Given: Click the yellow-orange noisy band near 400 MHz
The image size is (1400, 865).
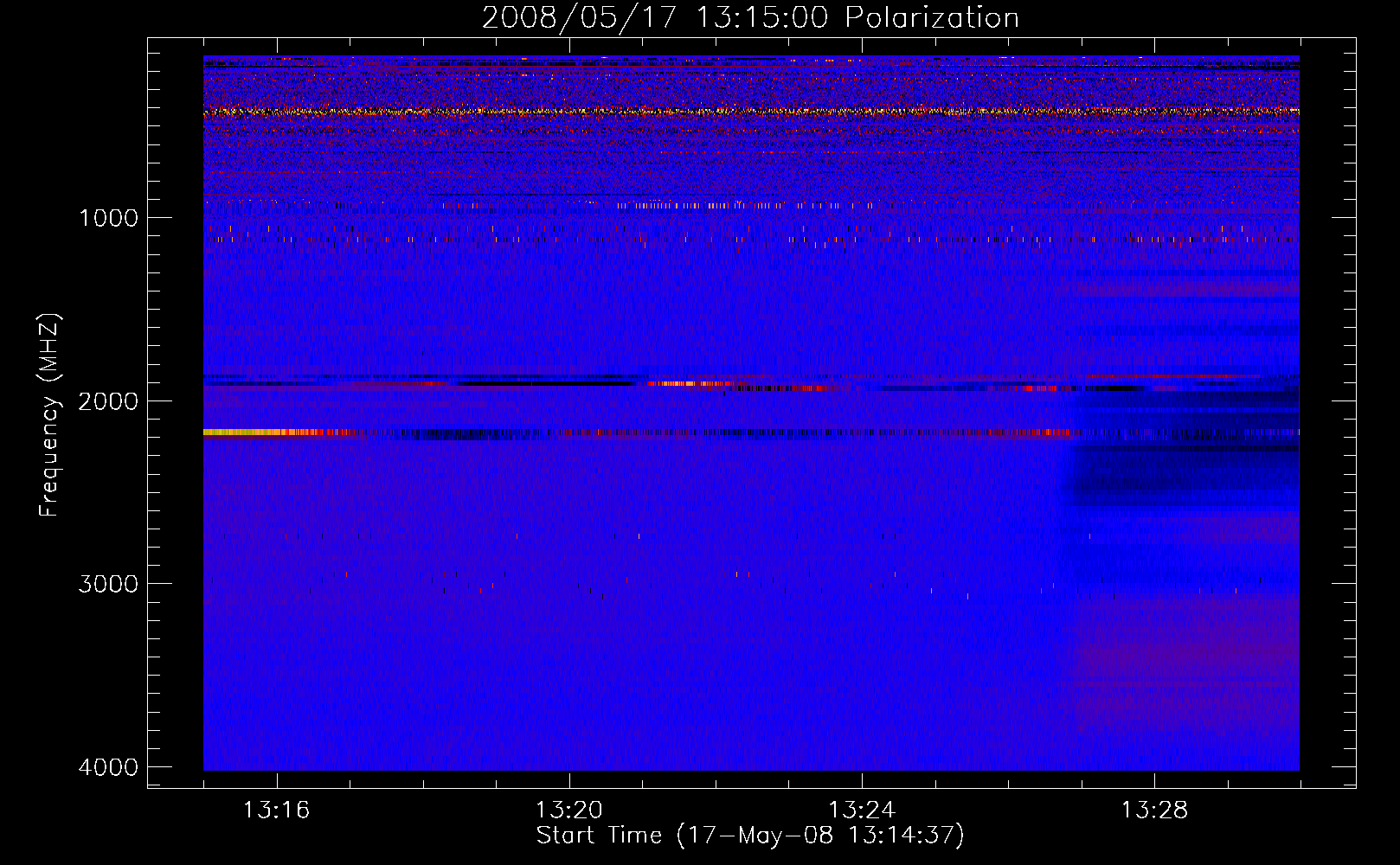Looking at the screenshot, I should [751, 112].
